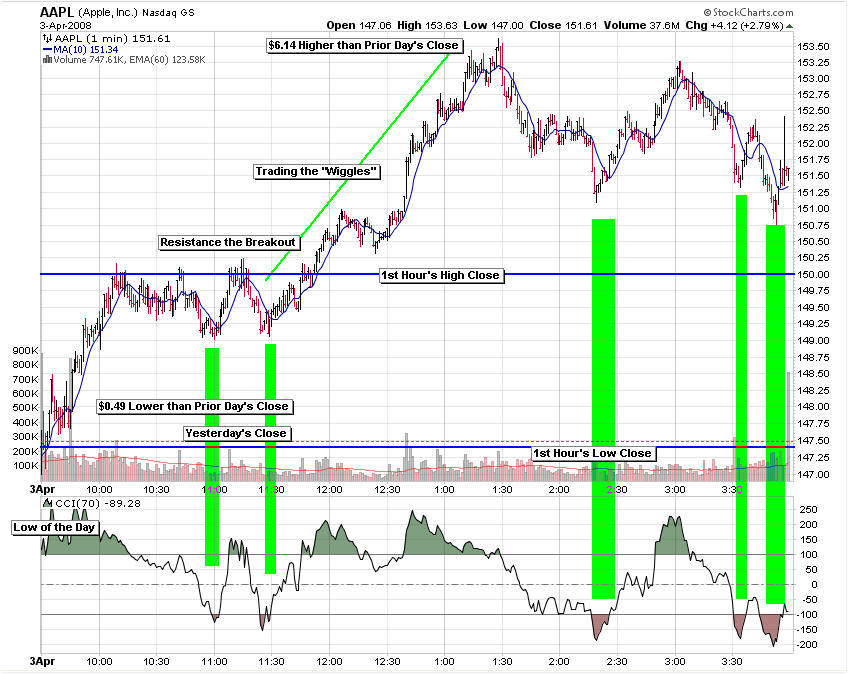The image size is (848, 674).
Task: Click 1:30 on the time axis under the volume bars
Action: point(502,490)
